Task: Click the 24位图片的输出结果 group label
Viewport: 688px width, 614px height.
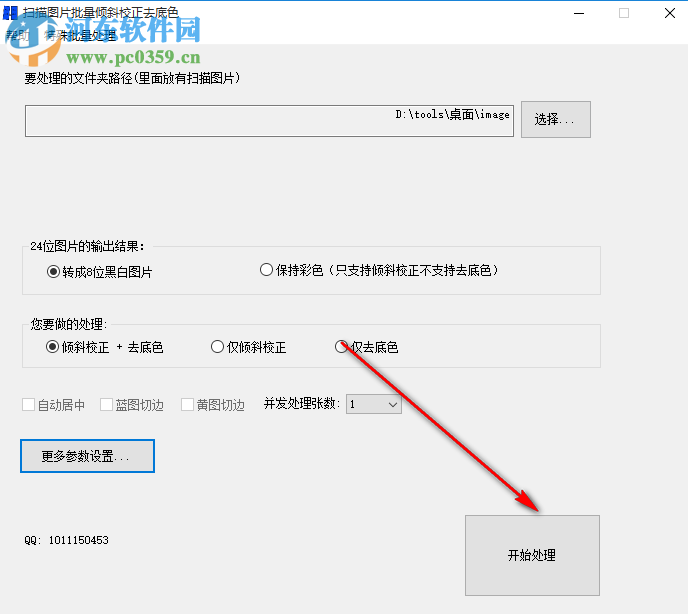Action: (x=87, y=246)
